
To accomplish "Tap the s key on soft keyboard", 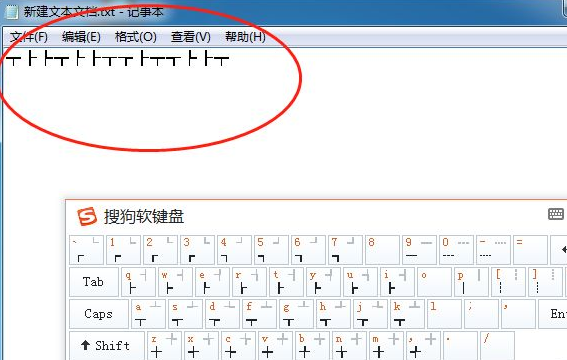I will [x=185, y=314].
